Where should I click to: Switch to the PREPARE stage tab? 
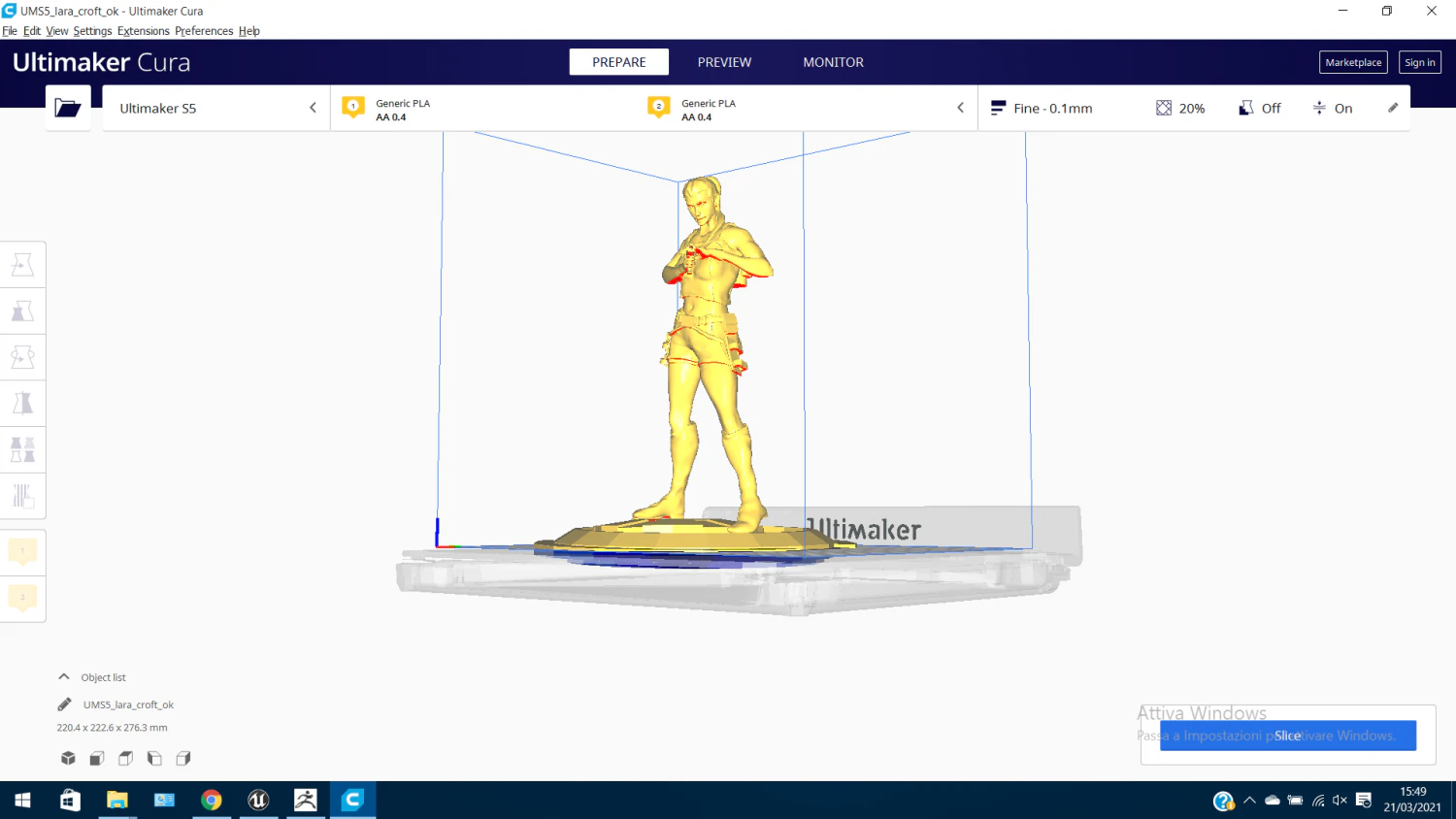[619, 62]
